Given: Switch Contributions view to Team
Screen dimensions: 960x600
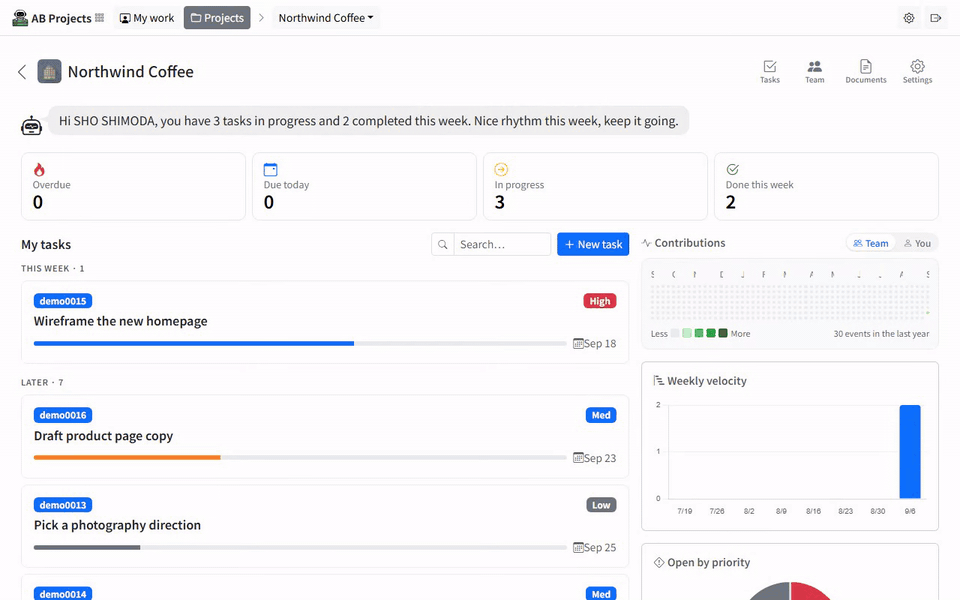Looking at the screenshot, I should (x=871, y=243).
